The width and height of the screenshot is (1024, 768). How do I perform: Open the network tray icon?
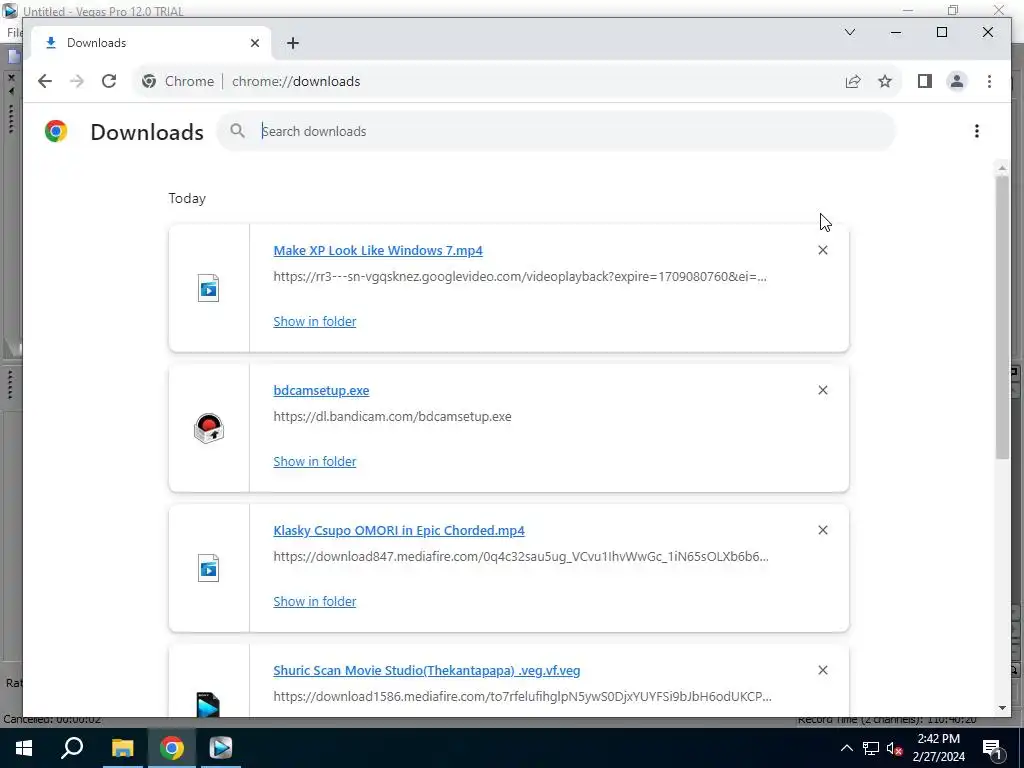point(871,748)
